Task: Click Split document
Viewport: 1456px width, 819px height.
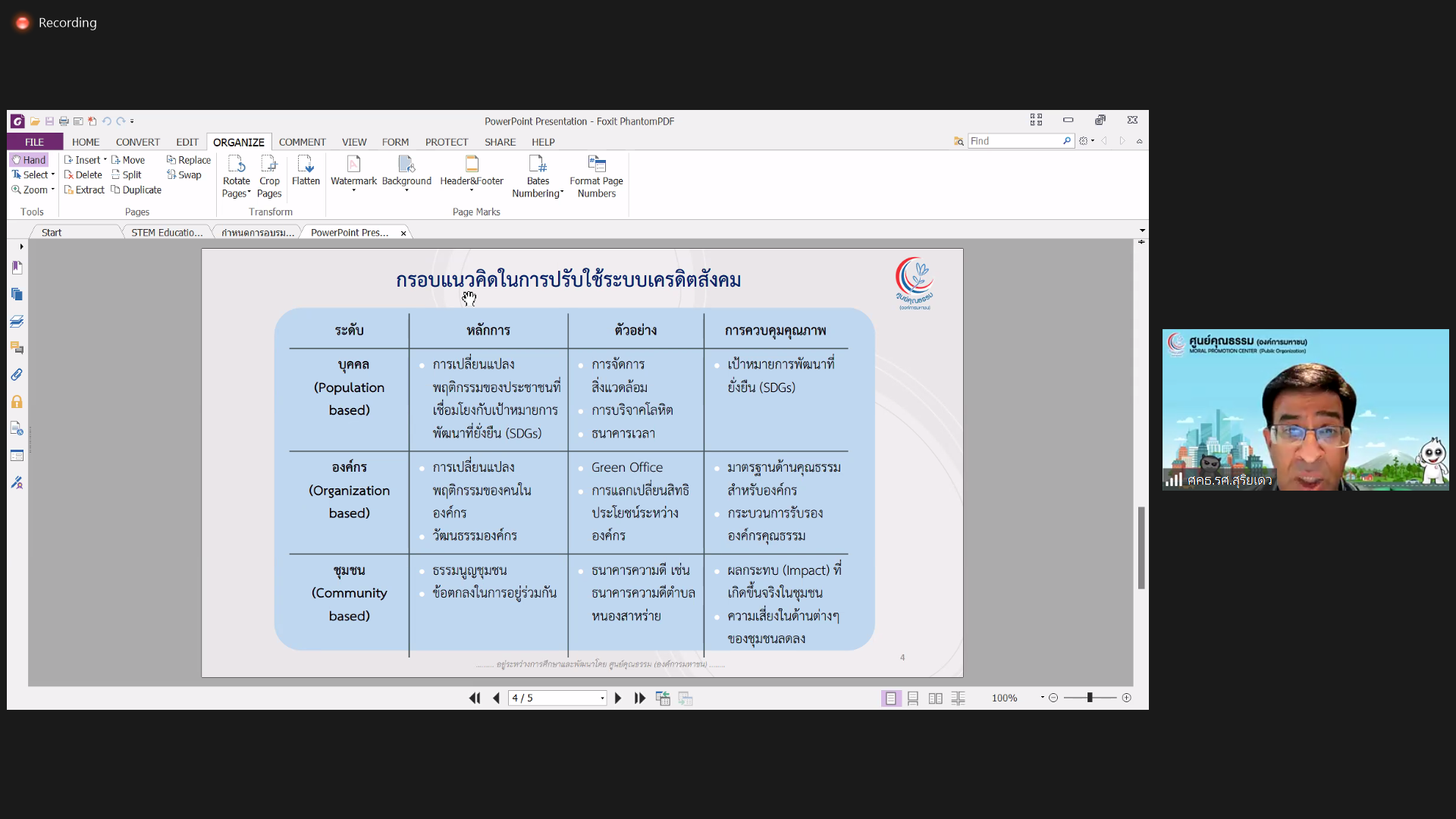Action: (x=127, y=174)
